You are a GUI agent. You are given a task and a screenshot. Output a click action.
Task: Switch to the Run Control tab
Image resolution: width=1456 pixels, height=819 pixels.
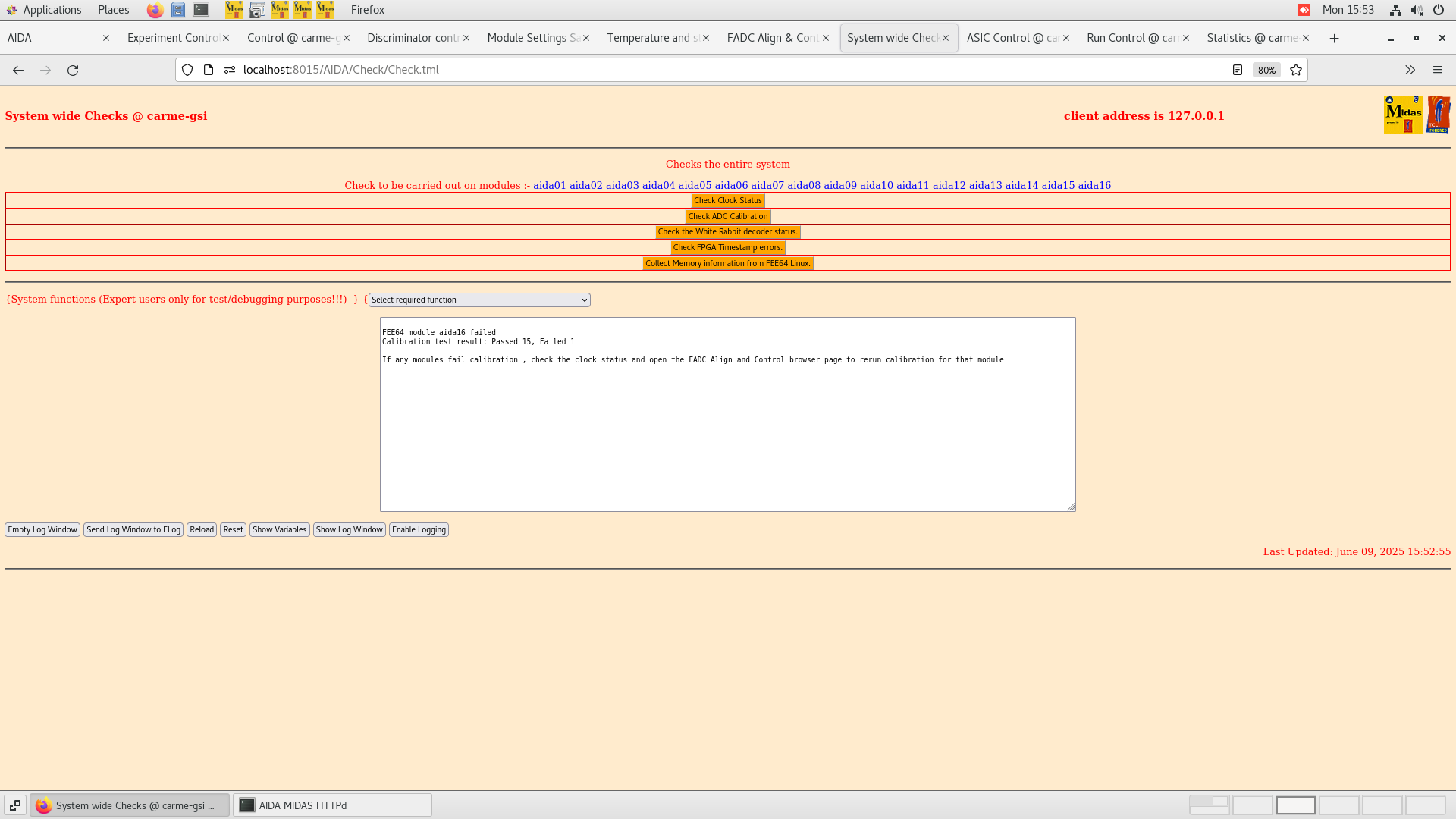(x=1130, y=37)
